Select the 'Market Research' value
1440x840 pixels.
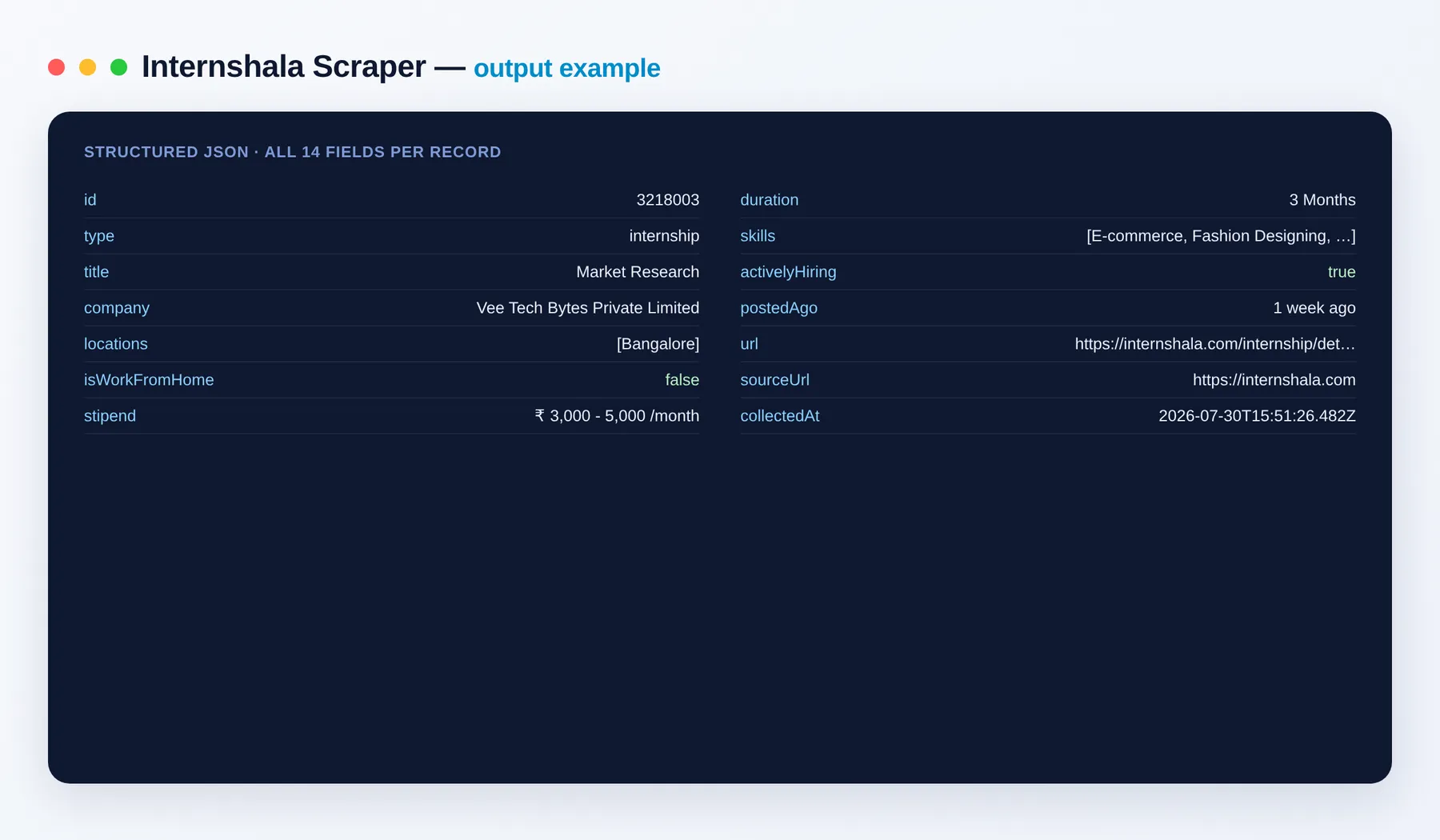(638, 272)
